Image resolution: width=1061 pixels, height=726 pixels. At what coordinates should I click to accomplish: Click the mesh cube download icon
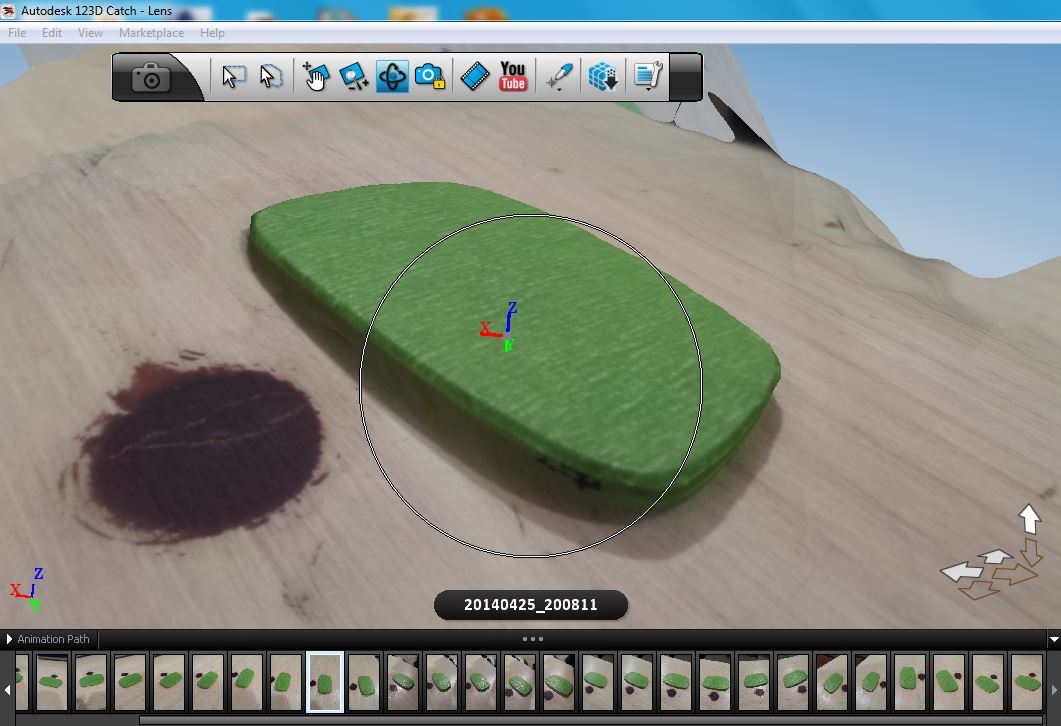tap(603, 76)
